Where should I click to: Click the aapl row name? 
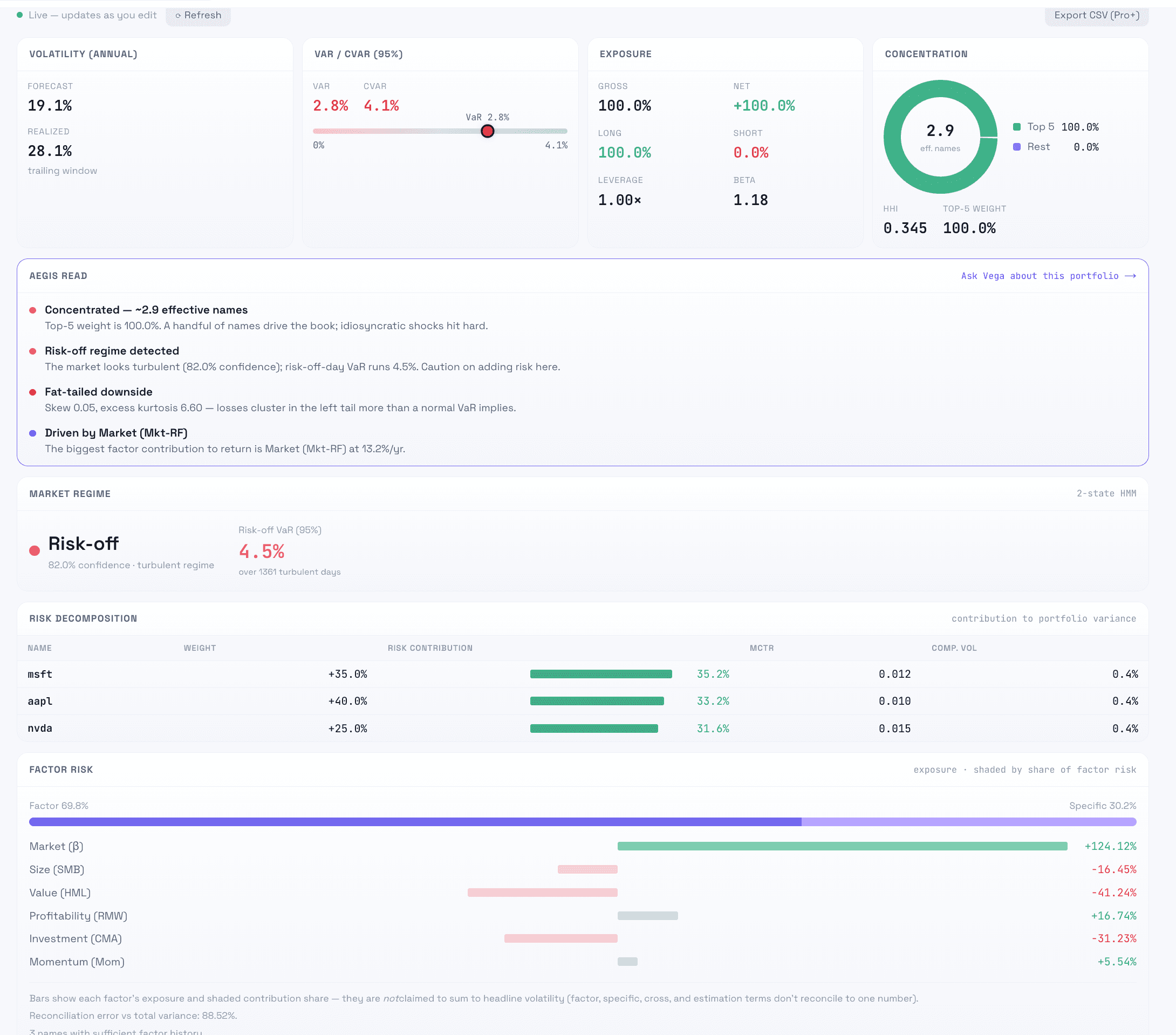40,701
